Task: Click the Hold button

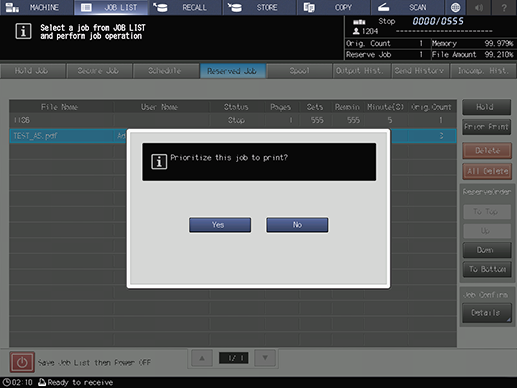Action: pyautogui.click(x=486, y=107)
